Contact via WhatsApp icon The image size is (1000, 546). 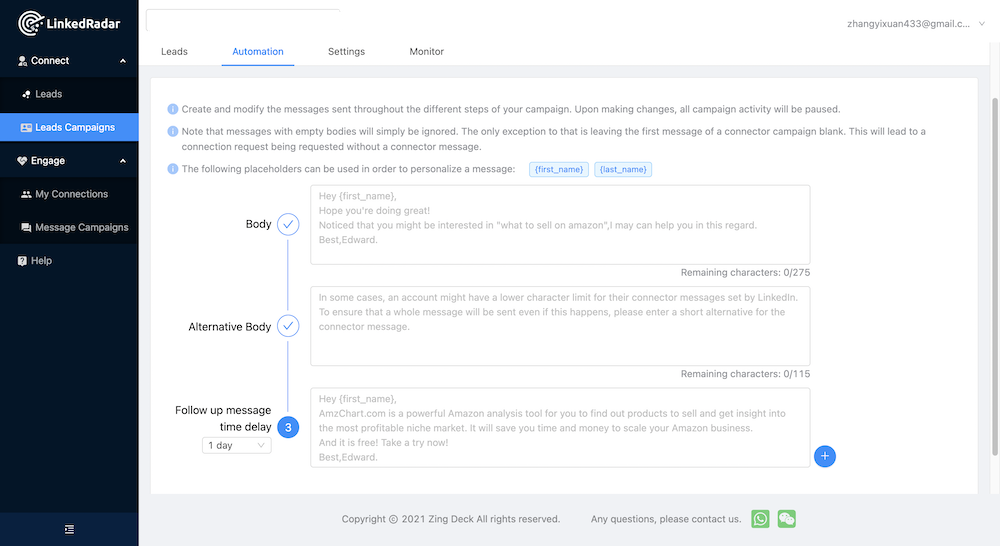760,519
